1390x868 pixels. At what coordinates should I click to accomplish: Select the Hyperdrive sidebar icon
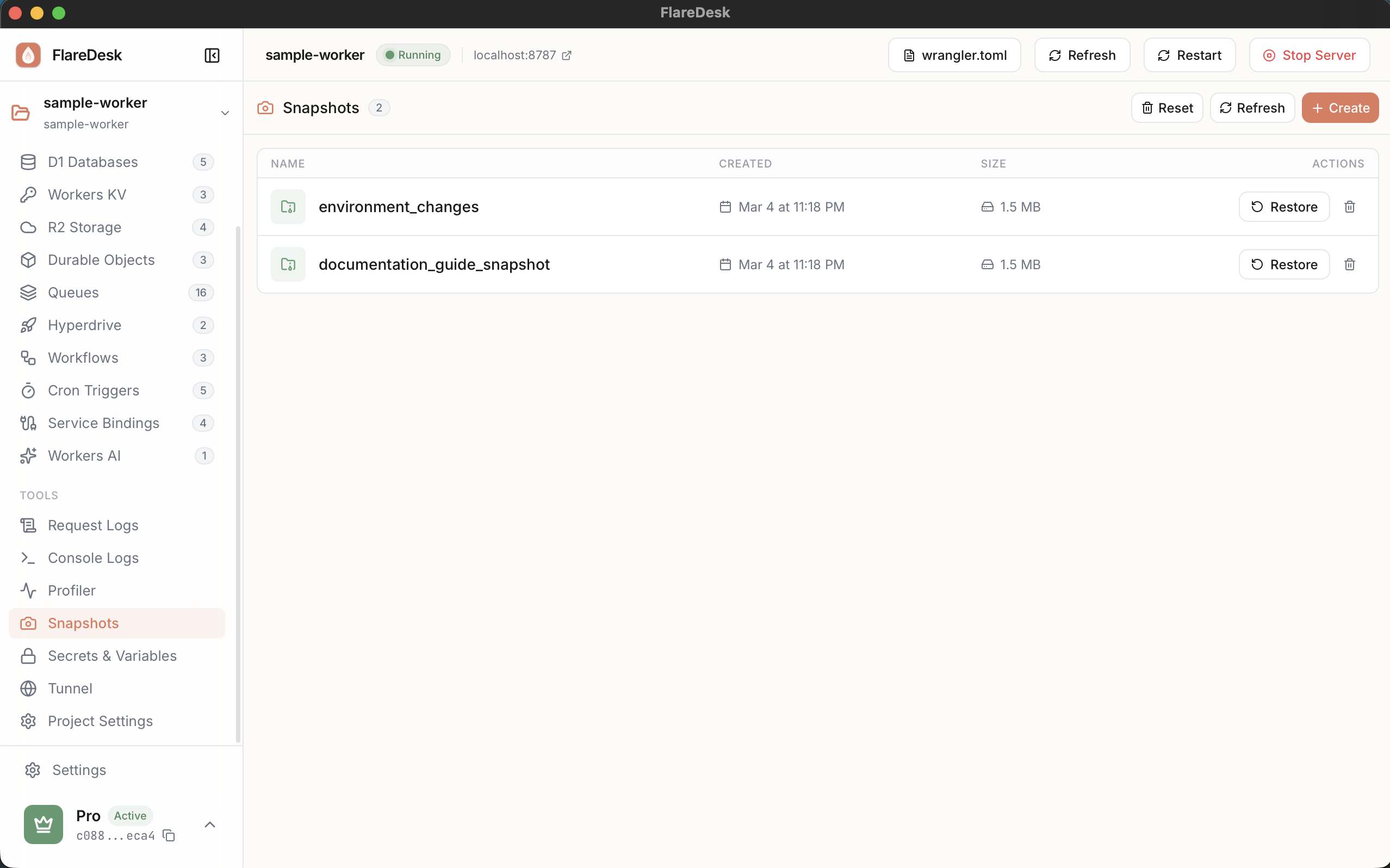point(28,325)
